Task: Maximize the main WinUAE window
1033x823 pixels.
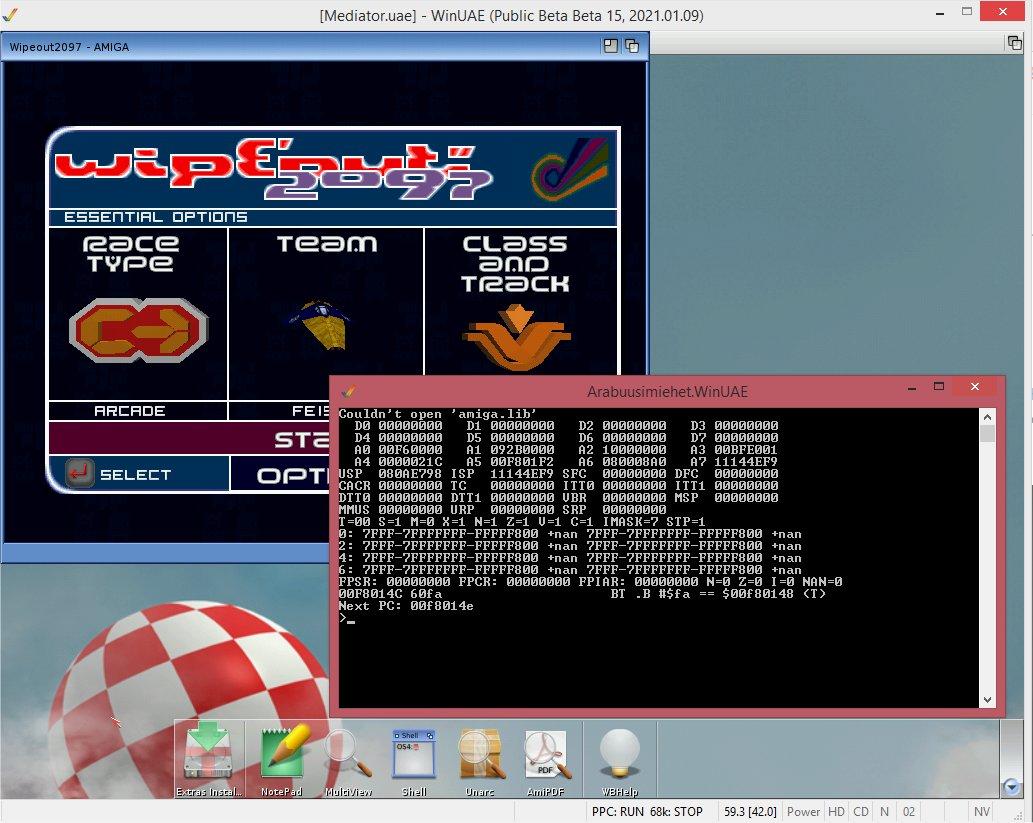Action: pos(967,11)
